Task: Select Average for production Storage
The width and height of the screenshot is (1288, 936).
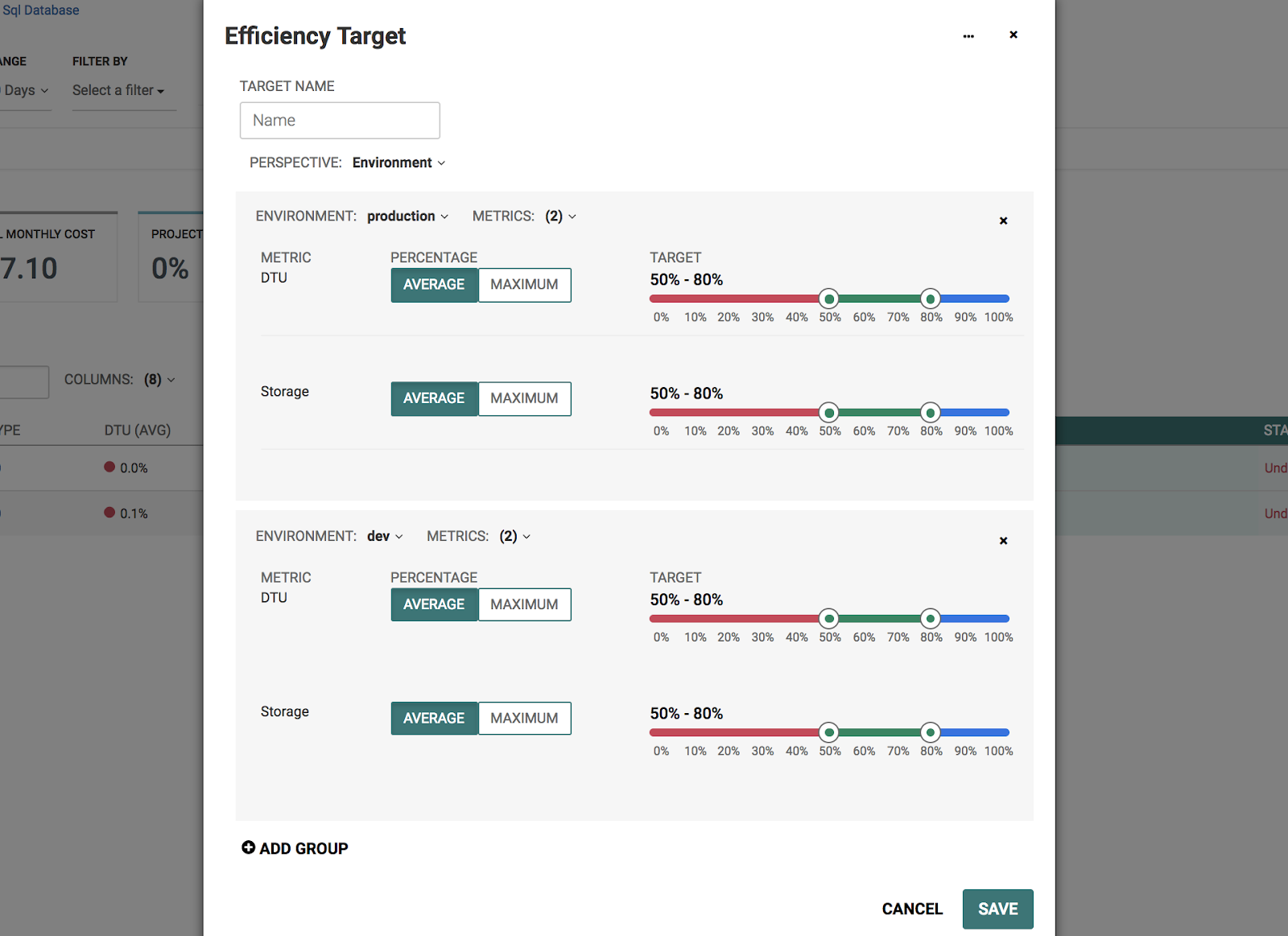Action: [x=435, y=398]
